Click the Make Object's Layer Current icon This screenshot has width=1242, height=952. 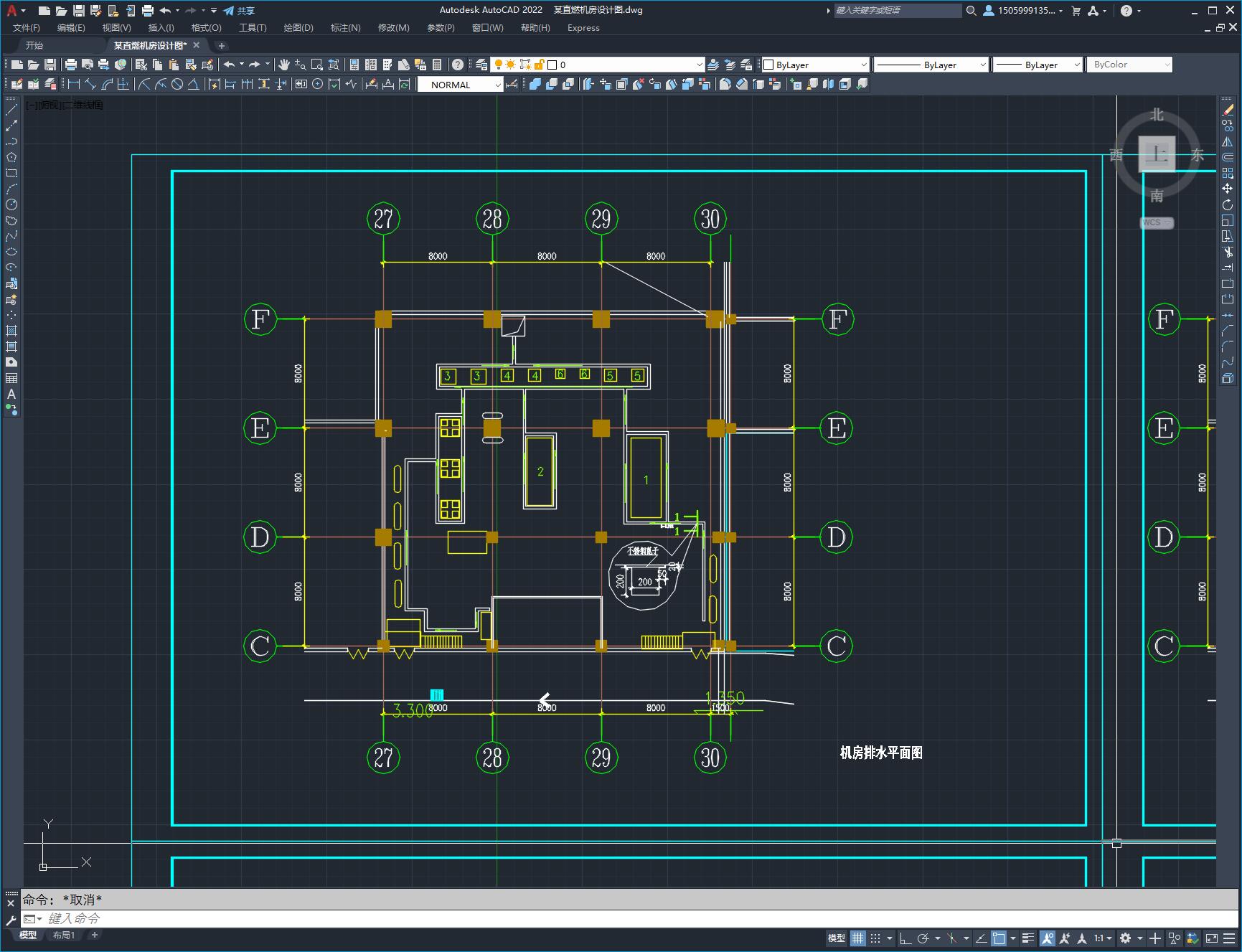click(x=713, y=65)
